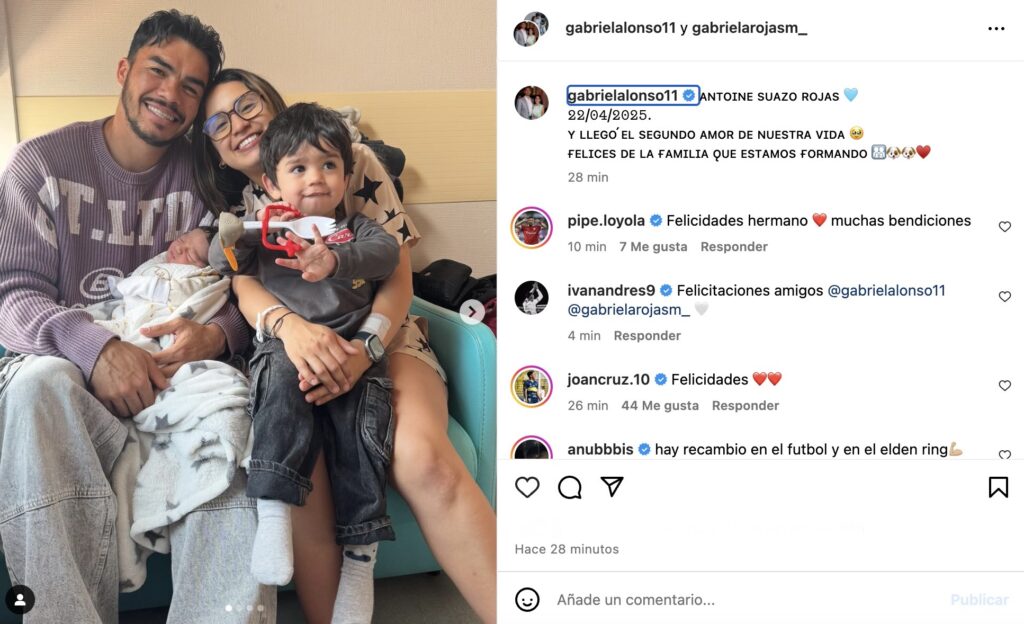The width and height of the screenshot is (1024, 624).
Task: Click the Publicar button
Action: click(x=979, y=599)
